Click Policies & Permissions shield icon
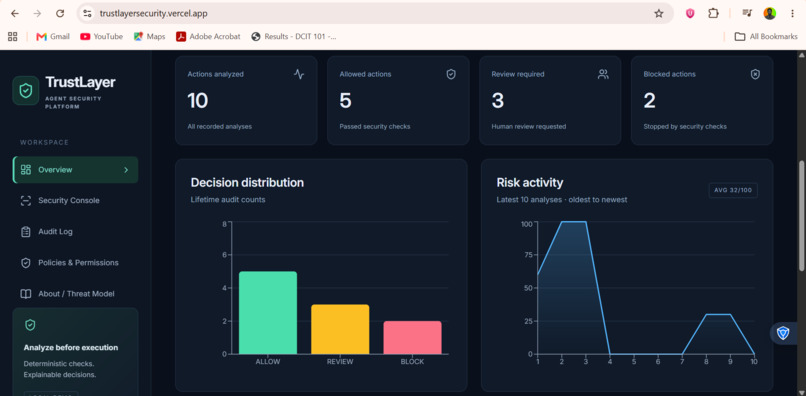The height and width of the screenshot is (396, 806). coord(26,263)
